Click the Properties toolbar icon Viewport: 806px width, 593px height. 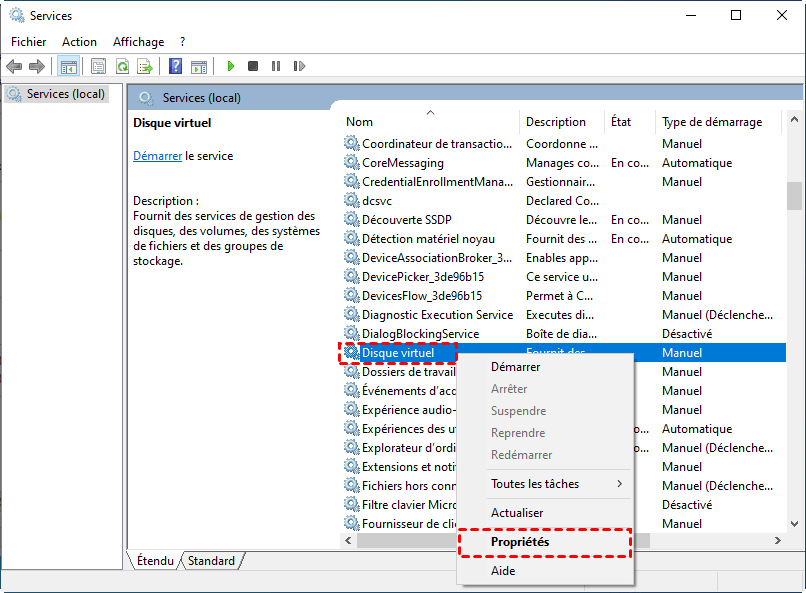[x=98, y=66]
